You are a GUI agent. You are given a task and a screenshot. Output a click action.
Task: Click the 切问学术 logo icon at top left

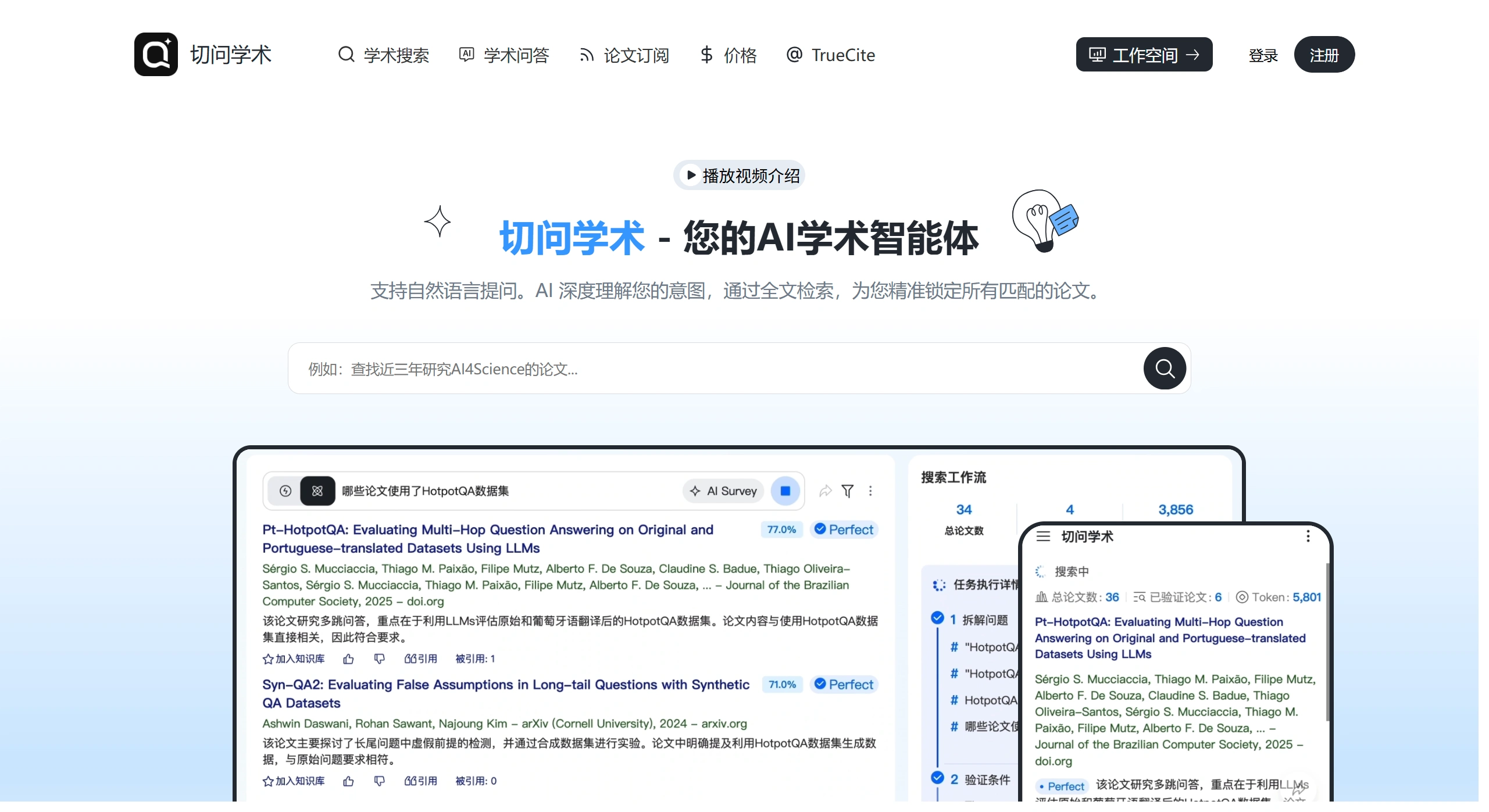point(155,54)
